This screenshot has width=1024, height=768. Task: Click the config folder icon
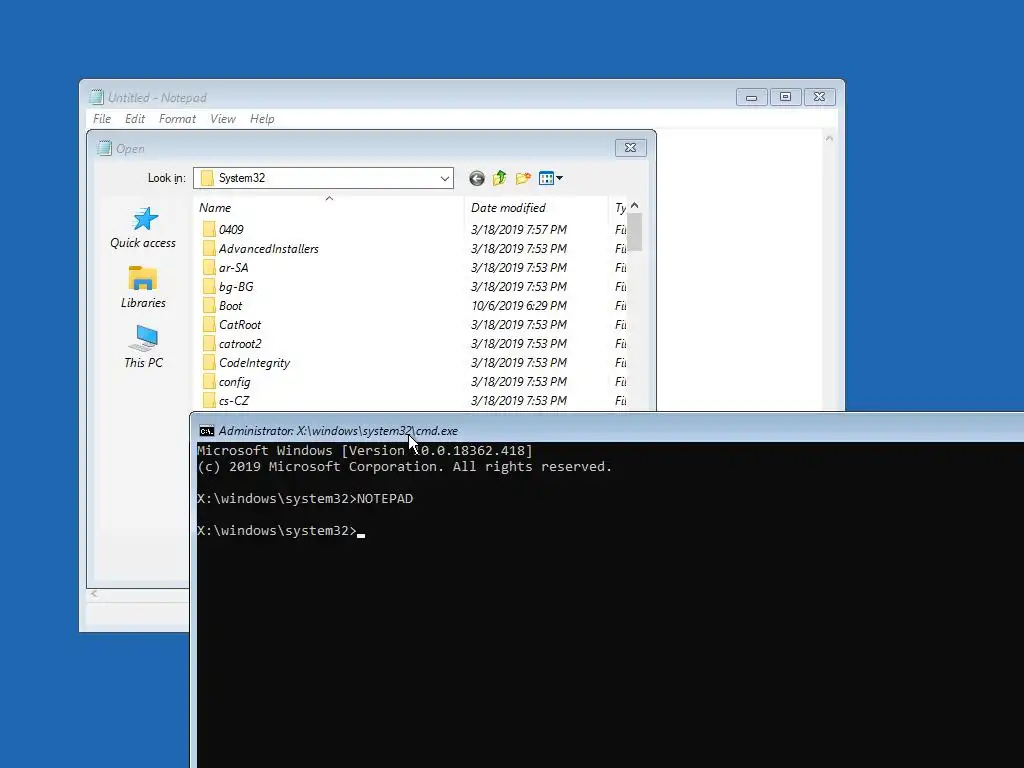click(x=208, y=381)
